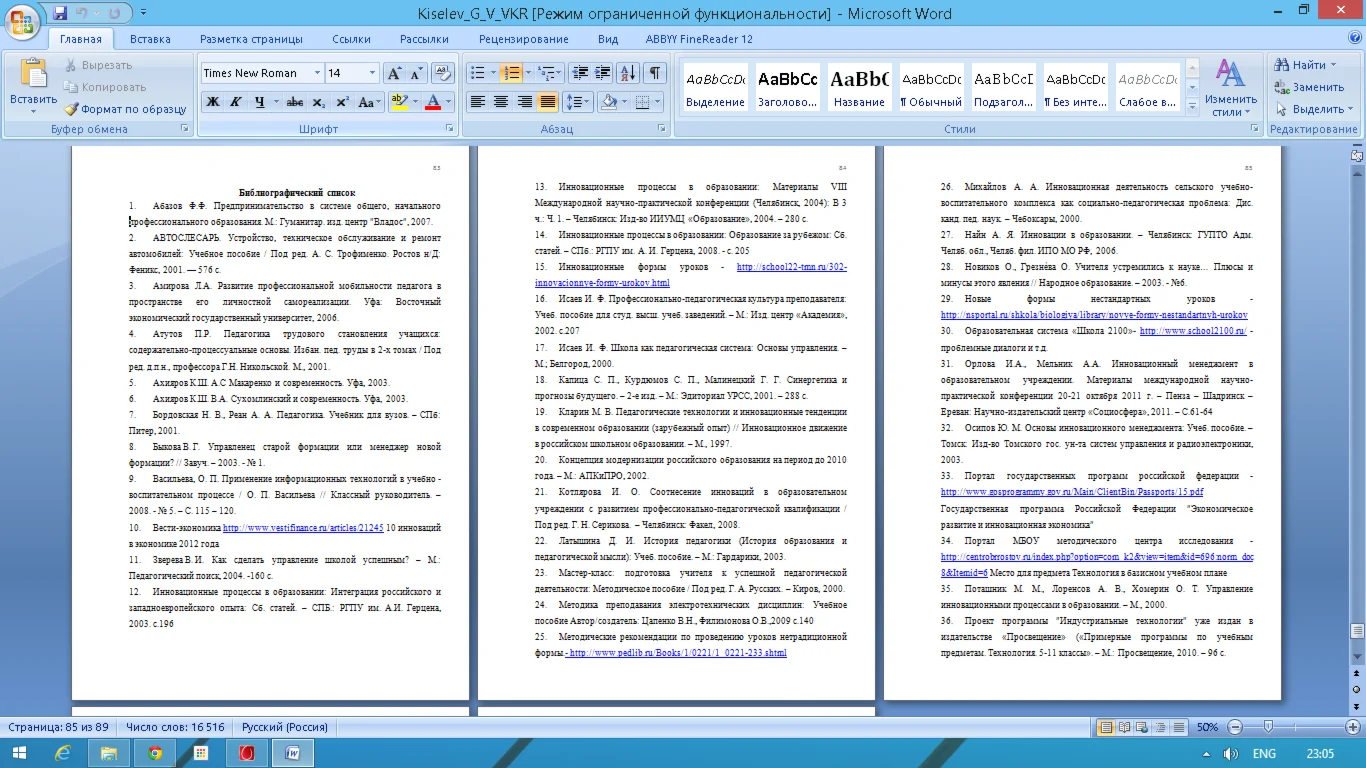Click the Clear Formatting eraser icon
The height and width of the screenshot is (768, 1366).
click(x=443, y=73)
